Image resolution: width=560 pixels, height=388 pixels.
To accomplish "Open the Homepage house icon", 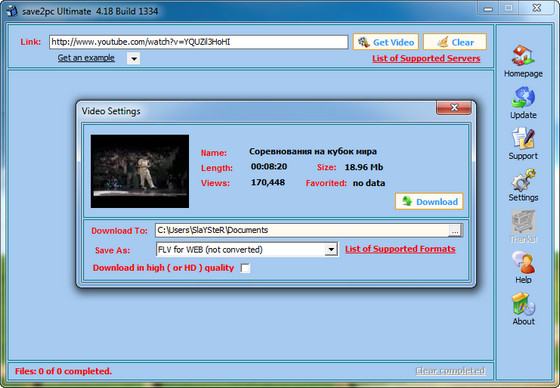I will 523,55.
